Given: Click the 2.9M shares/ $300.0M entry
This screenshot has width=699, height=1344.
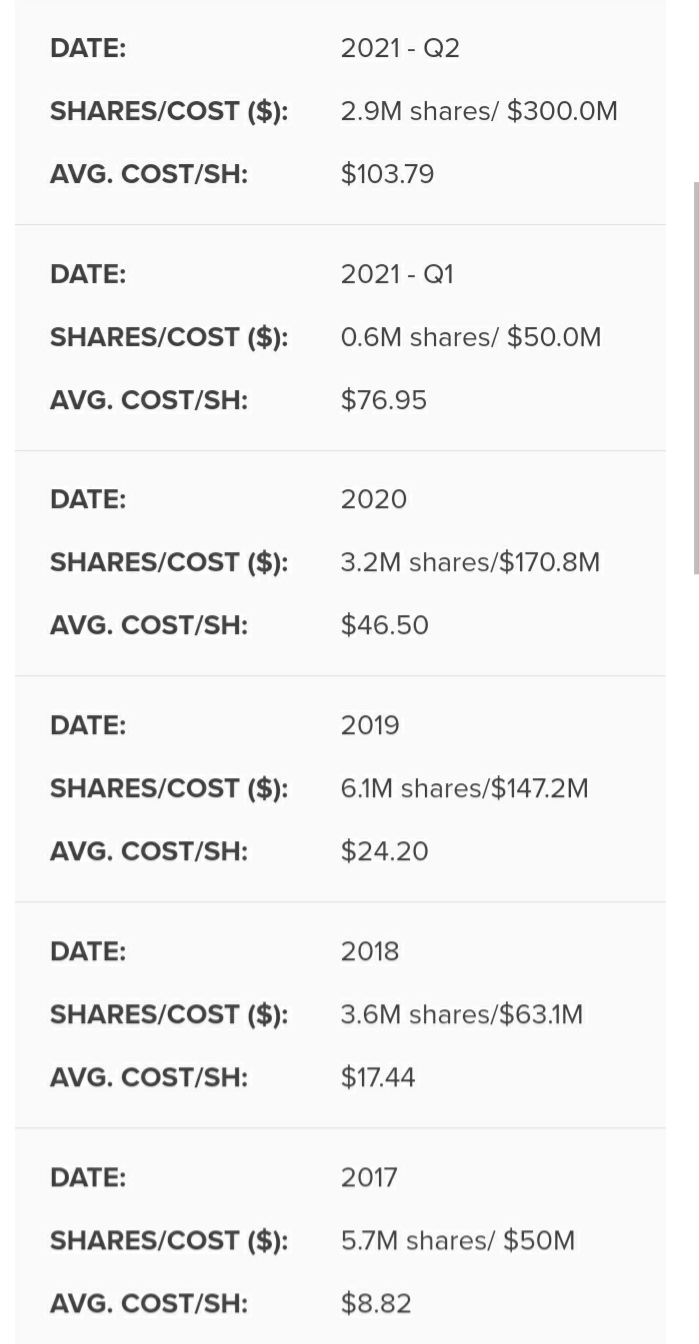Looking at the screenshot, I should click(x=479, y=111).
